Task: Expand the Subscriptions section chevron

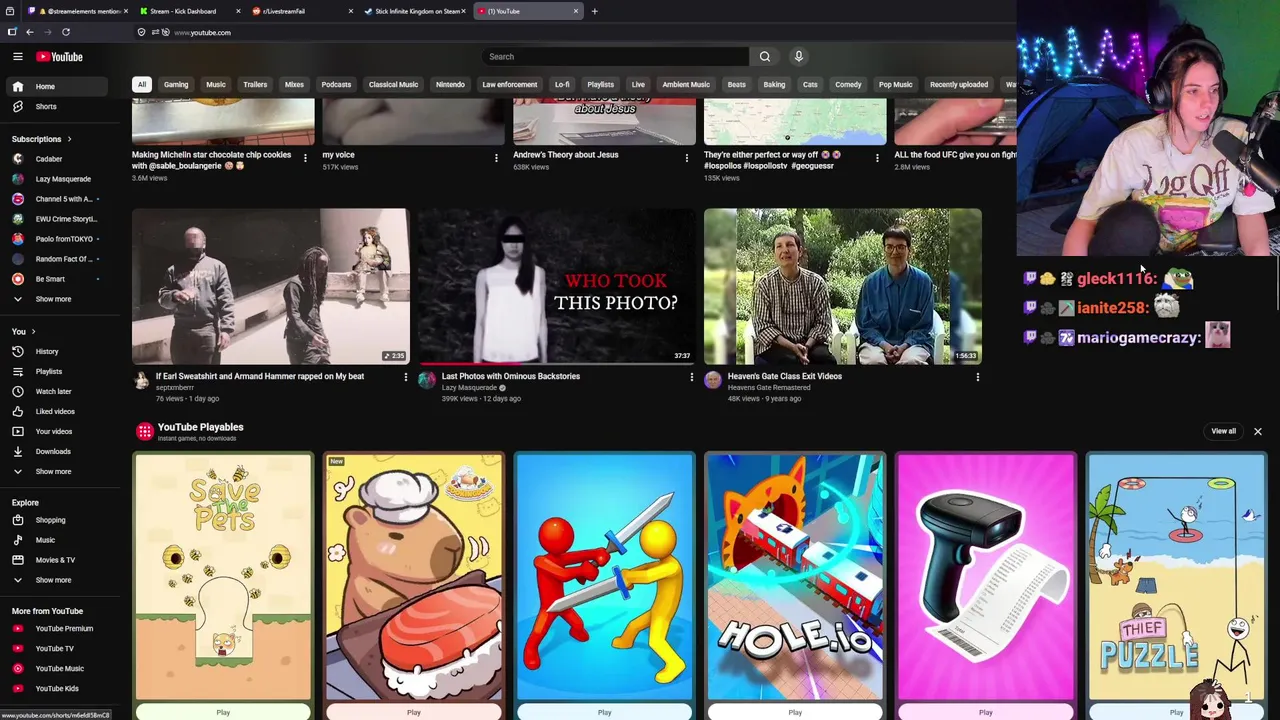Action: tap(69, 139)
